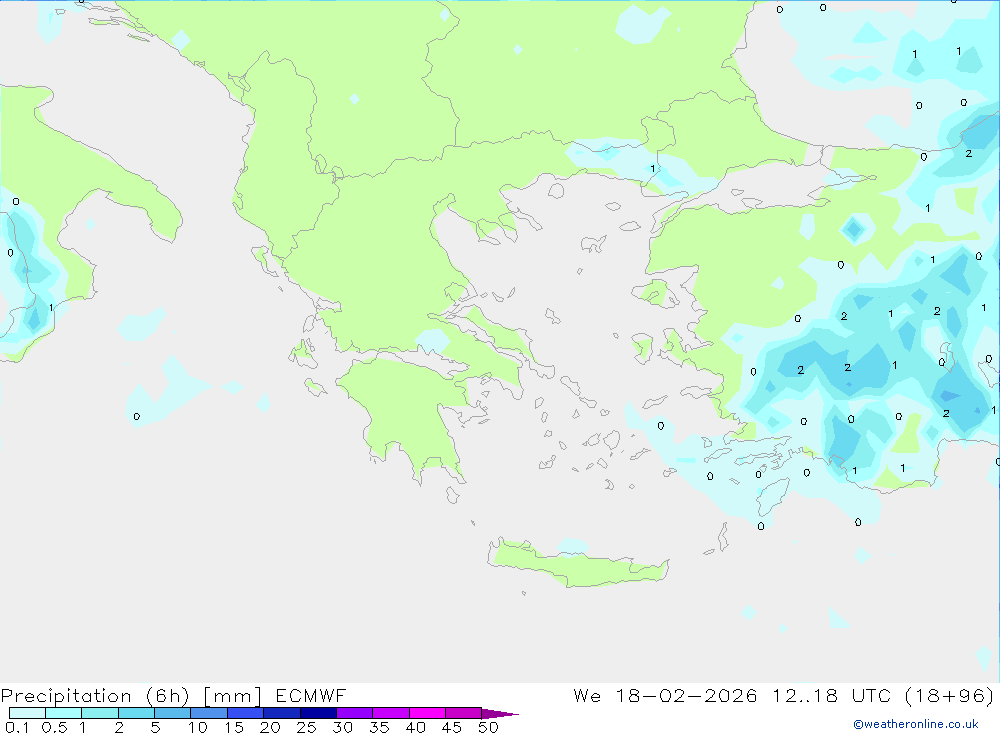1000x733 pixels.
Task: Click the '(18+96)' forecast offset text
Action: [949, 696]
